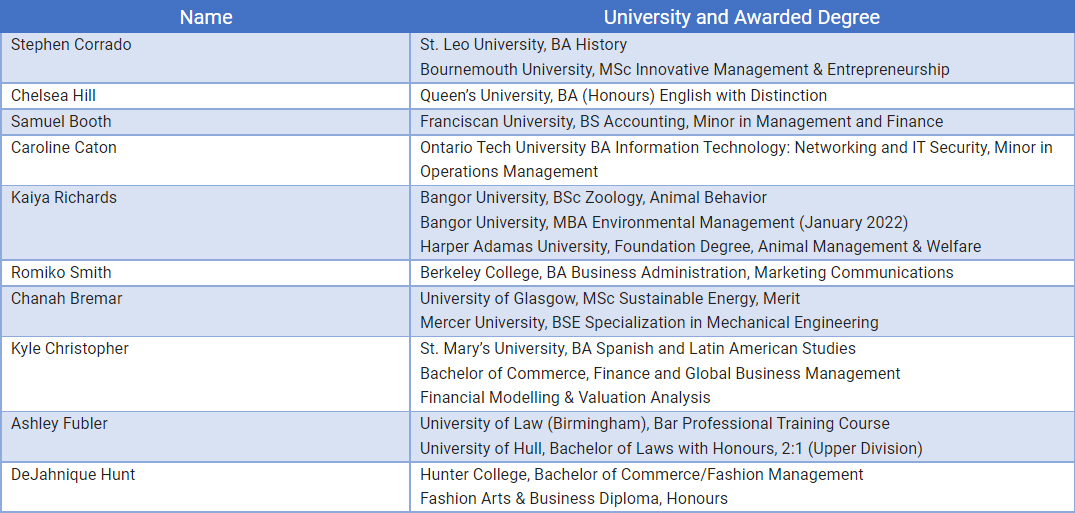Click the Ashley Fubler name cell
Image resolution: width=1075 pixels, height=513 pixels.
click(x=59, y=424)
